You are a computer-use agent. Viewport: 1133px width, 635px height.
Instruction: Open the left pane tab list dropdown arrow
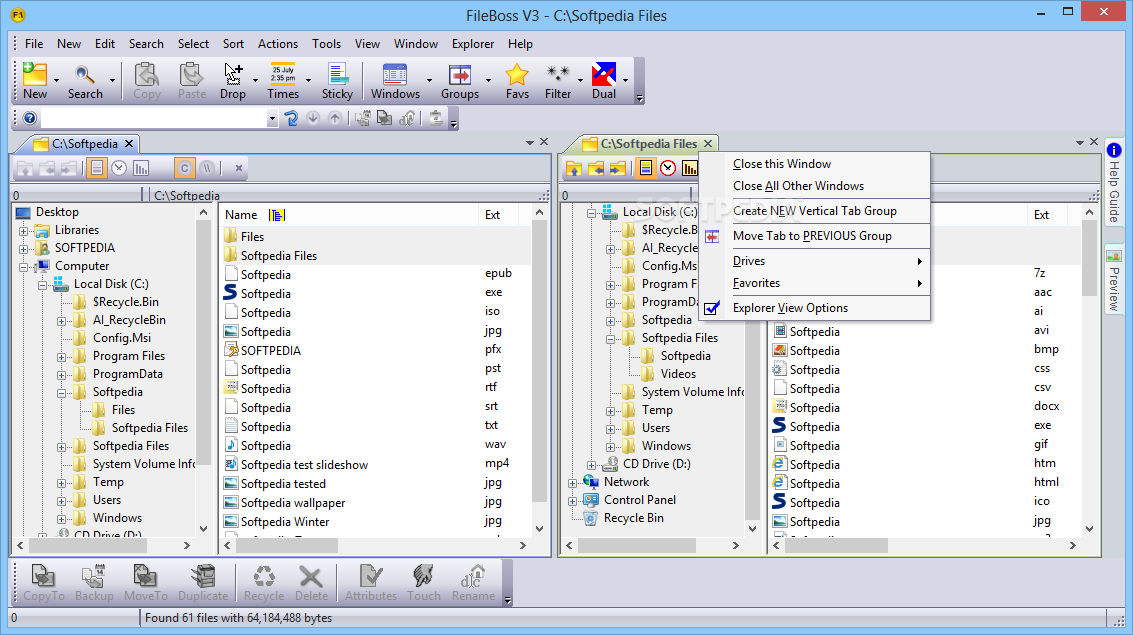(x=530, y=143)
